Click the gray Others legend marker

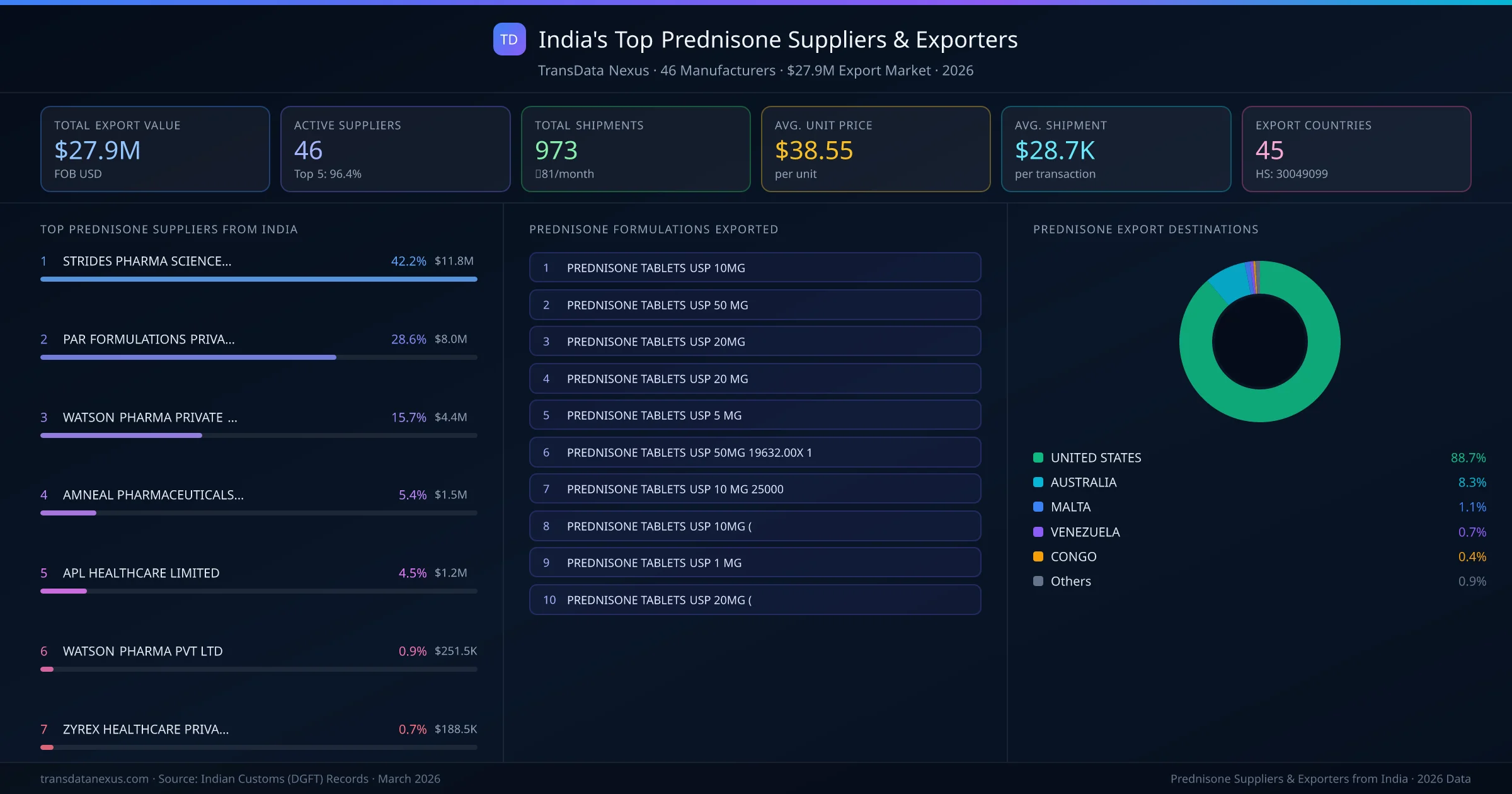[x=1037, y=581]
